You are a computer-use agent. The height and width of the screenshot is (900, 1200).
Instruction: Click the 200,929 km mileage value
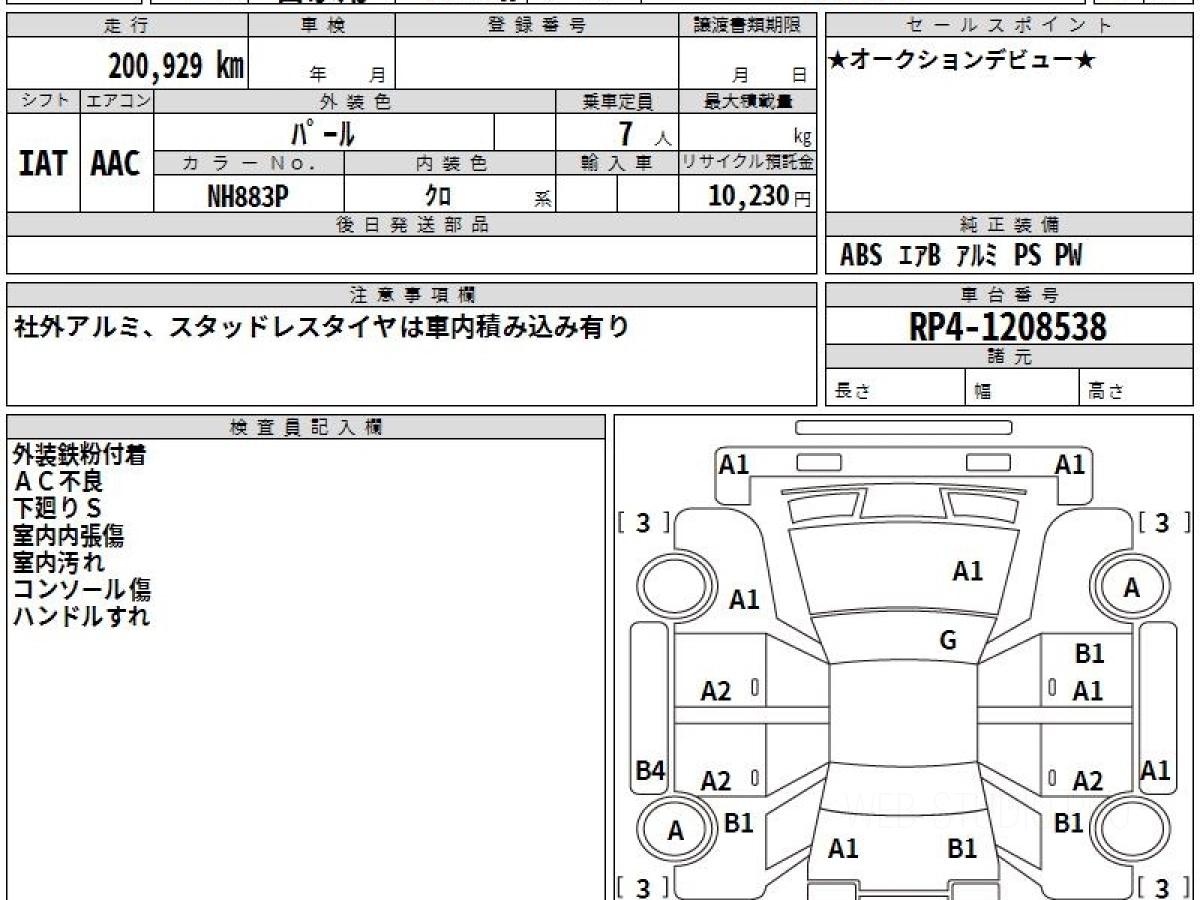[x=176, y=66]
